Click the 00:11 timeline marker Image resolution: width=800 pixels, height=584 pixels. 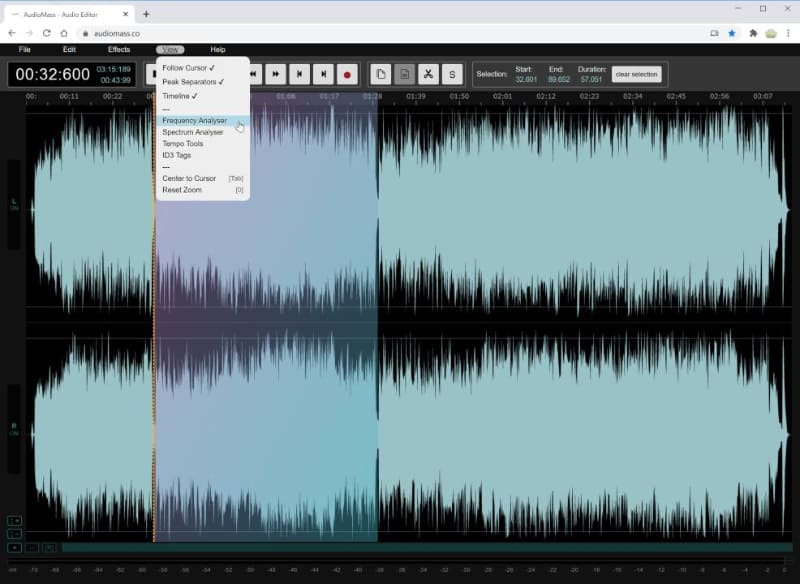click(x=69, y=96)
